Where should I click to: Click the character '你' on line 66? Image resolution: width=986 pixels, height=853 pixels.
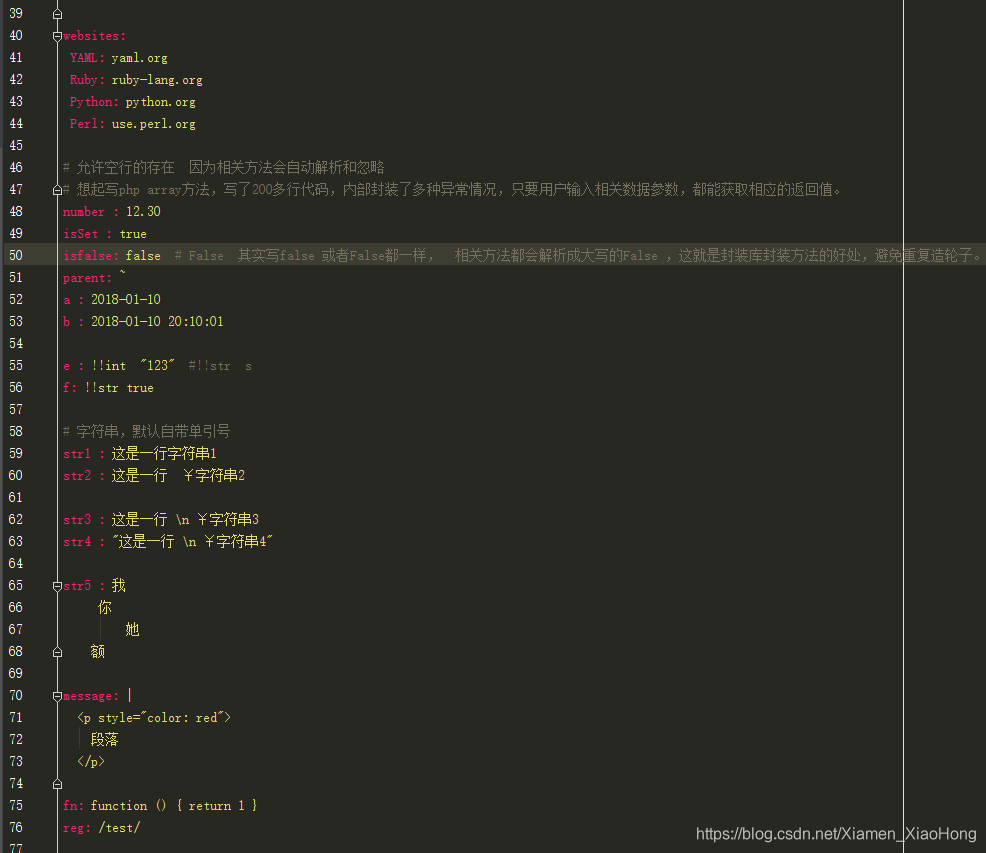click(105, 608)
